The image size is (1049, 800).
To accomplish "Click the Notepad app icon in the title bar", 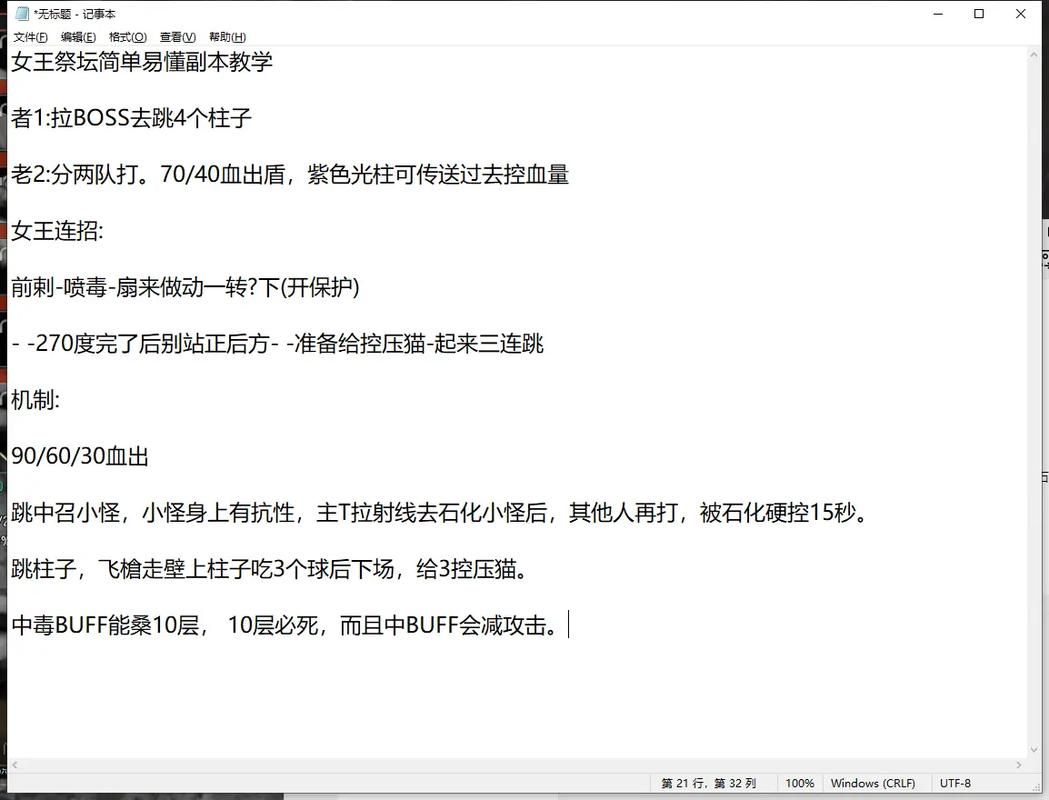I will [22, 13].
